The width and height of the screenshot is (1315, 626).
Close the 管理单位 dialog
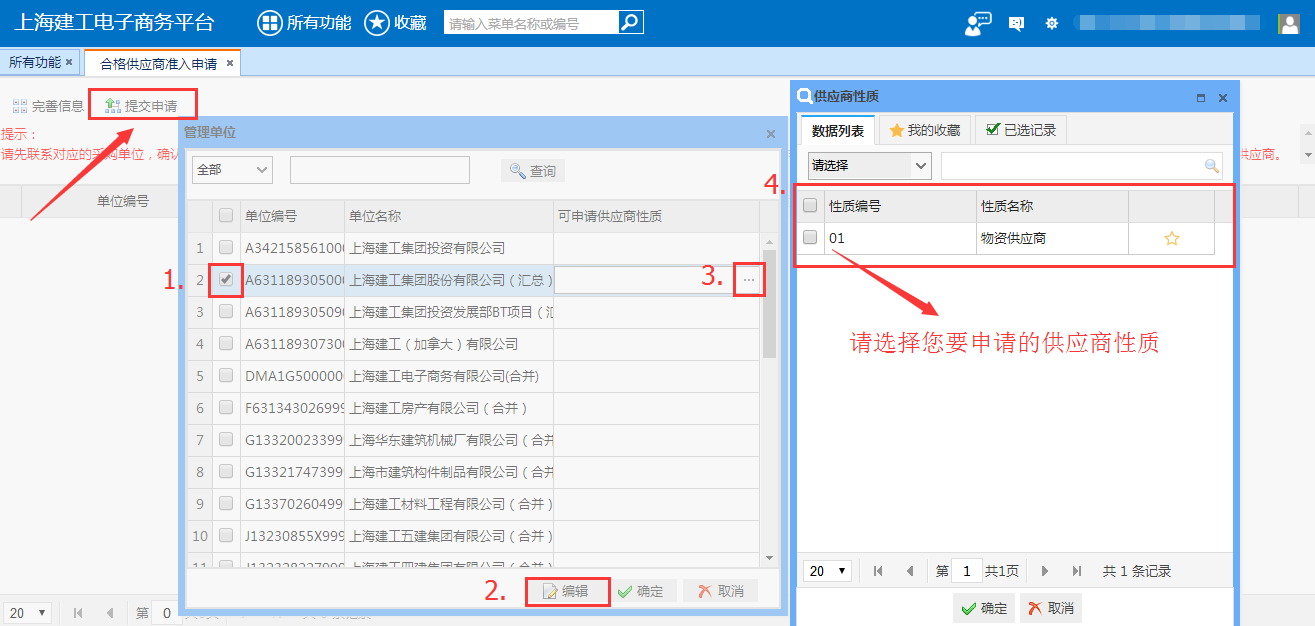pos(770,133)
